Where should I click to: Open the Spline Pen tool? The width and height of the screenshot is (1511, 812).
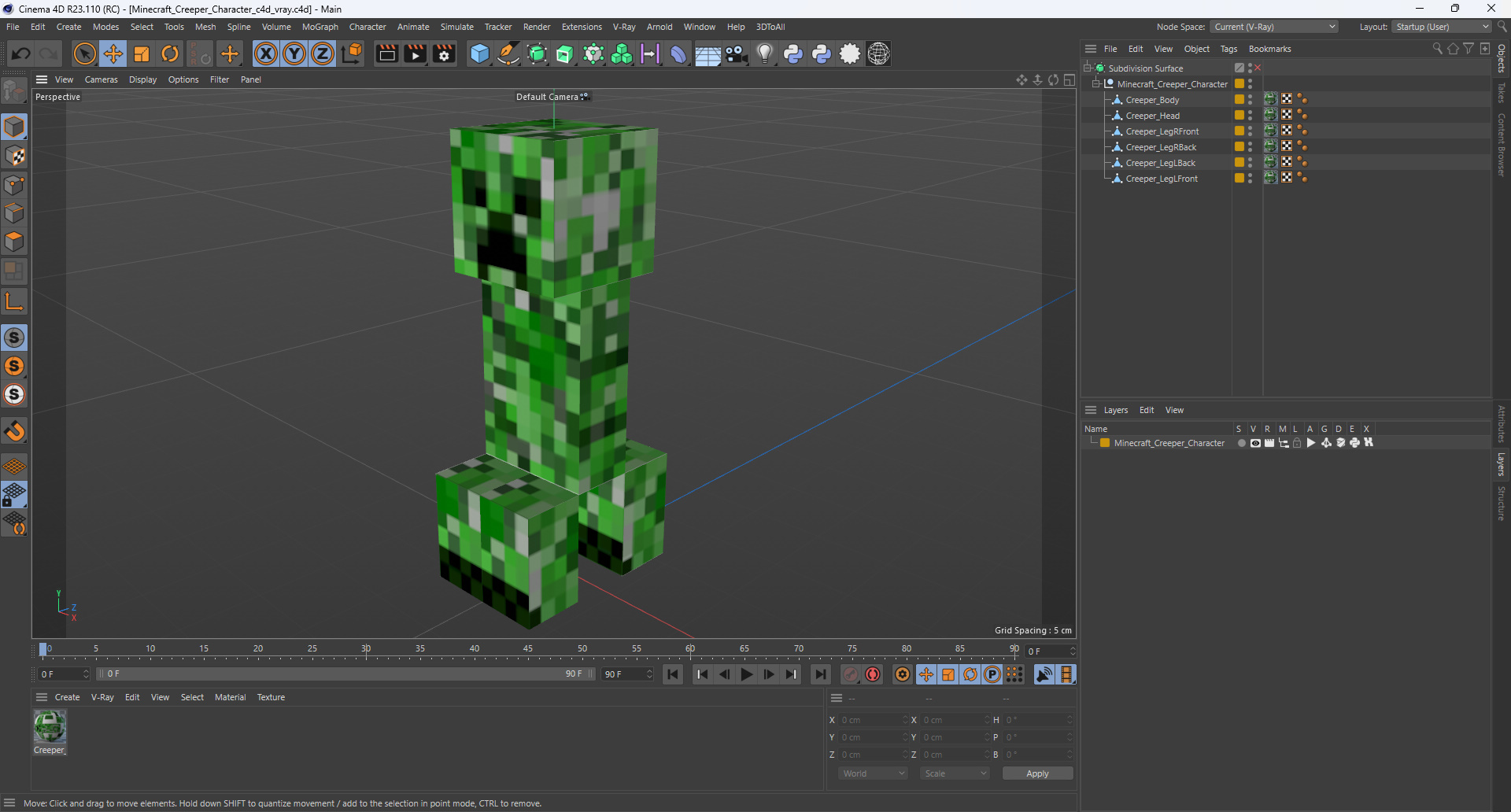tap(508, 54)
